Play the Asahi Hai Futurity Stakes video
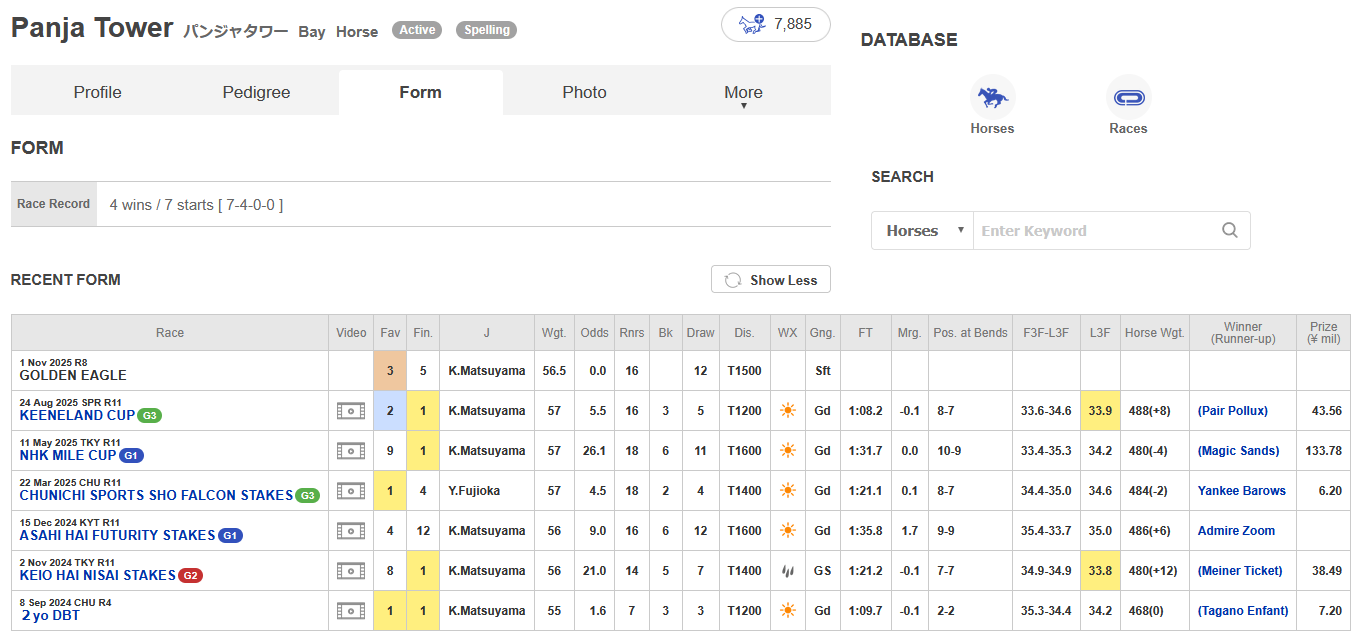 tap(350, 531)
